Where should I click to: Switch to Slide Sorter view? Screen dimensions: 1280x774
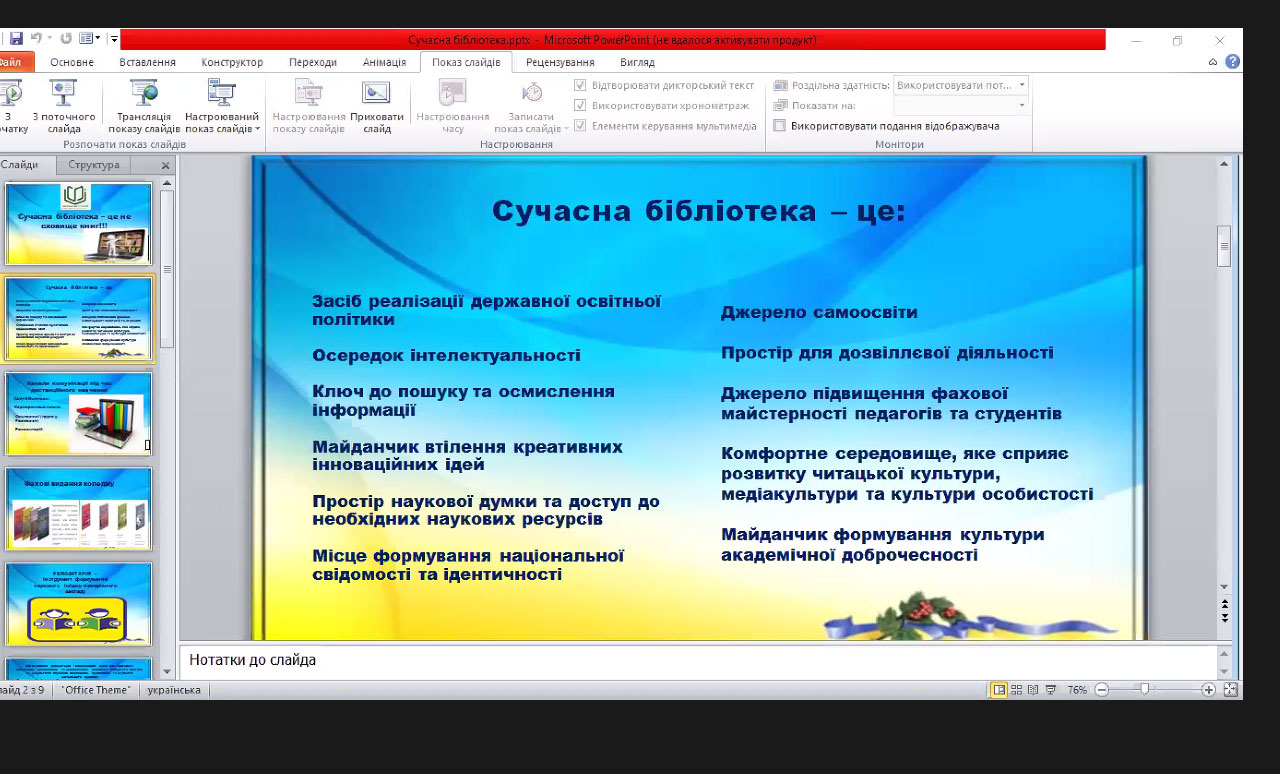tap(1016, 690)
